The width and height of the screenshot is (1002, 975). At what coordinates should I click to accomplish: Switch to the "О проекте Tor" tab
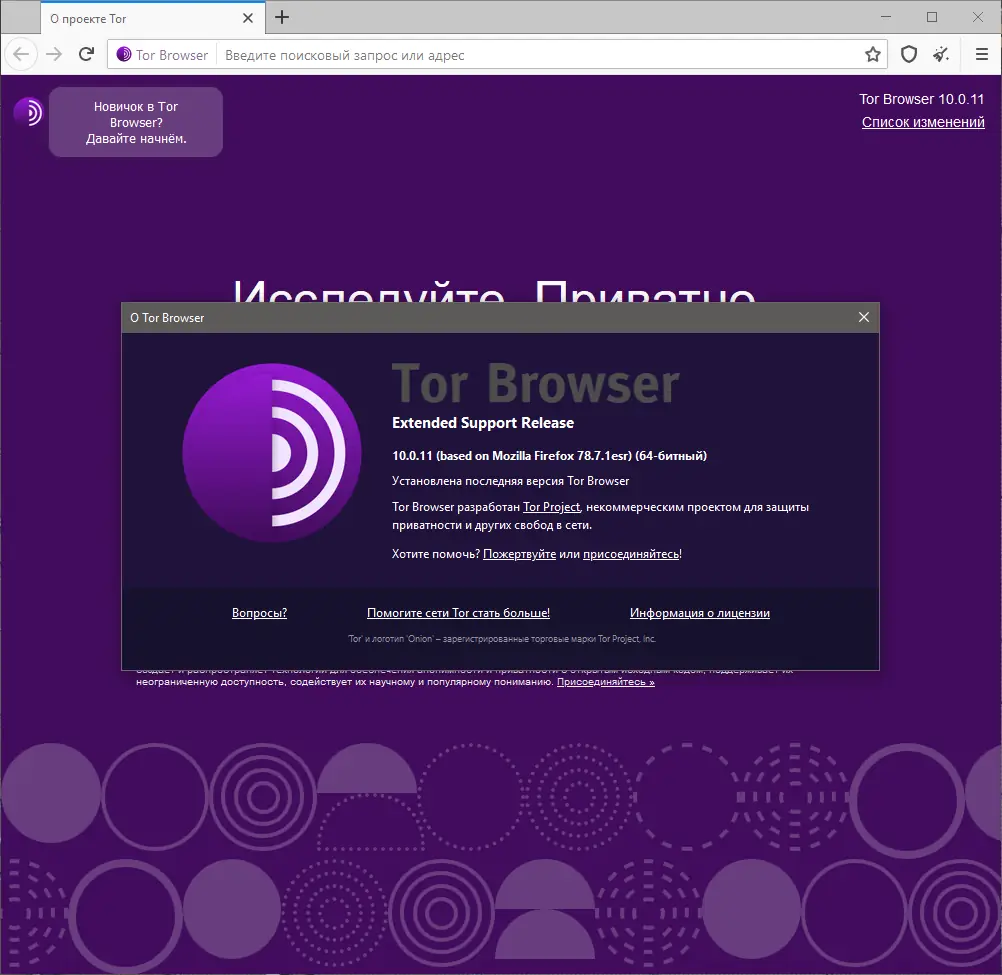[x=130, y=17]
